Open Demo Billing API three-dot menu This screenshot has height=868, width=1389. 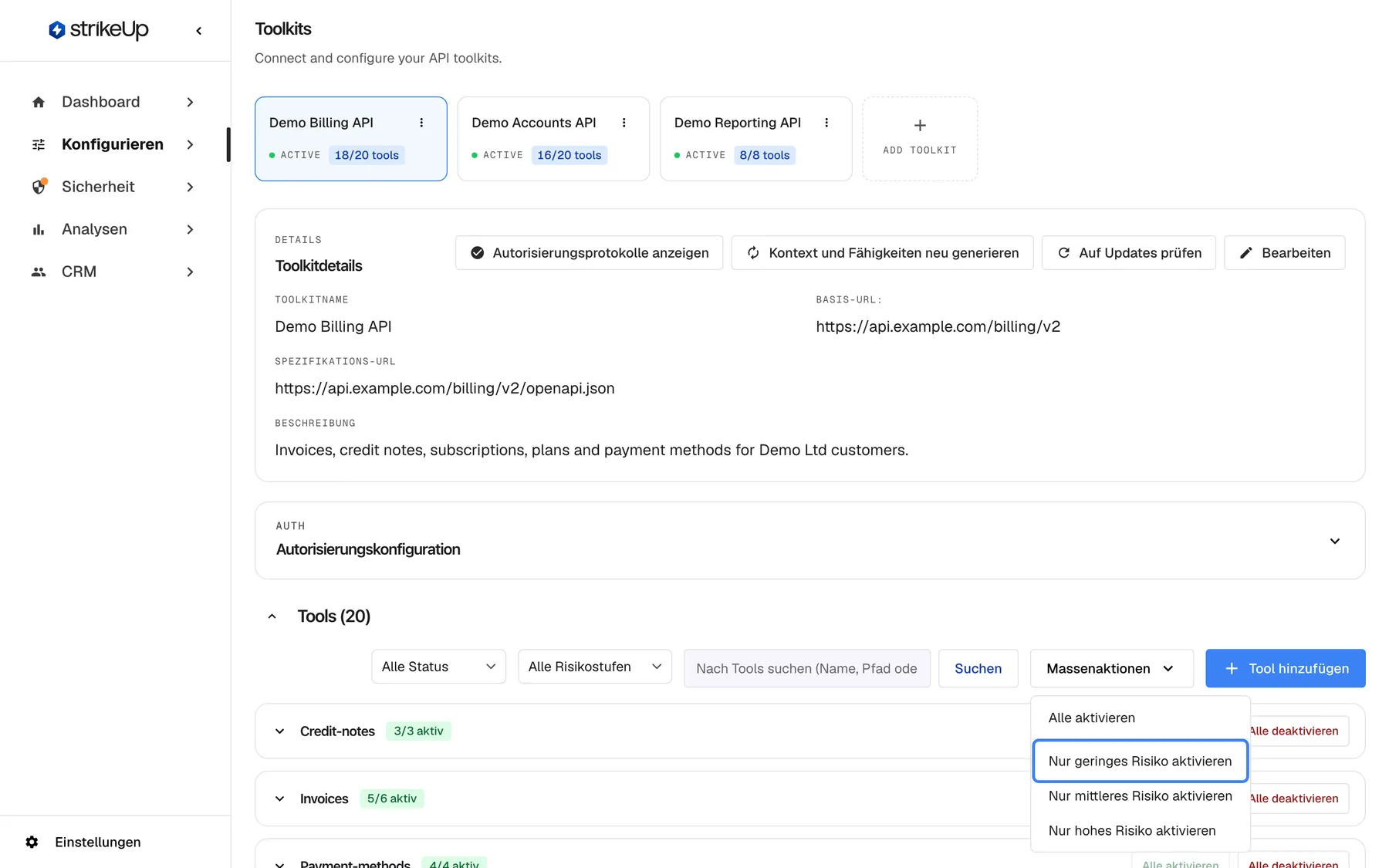click(x=421, y=123)
